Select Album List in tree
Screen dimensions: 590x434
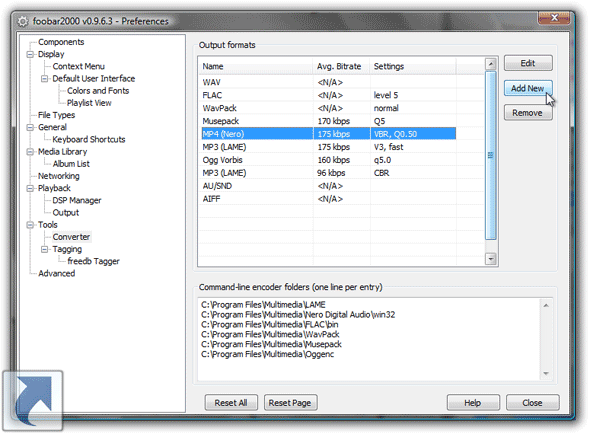71,164
